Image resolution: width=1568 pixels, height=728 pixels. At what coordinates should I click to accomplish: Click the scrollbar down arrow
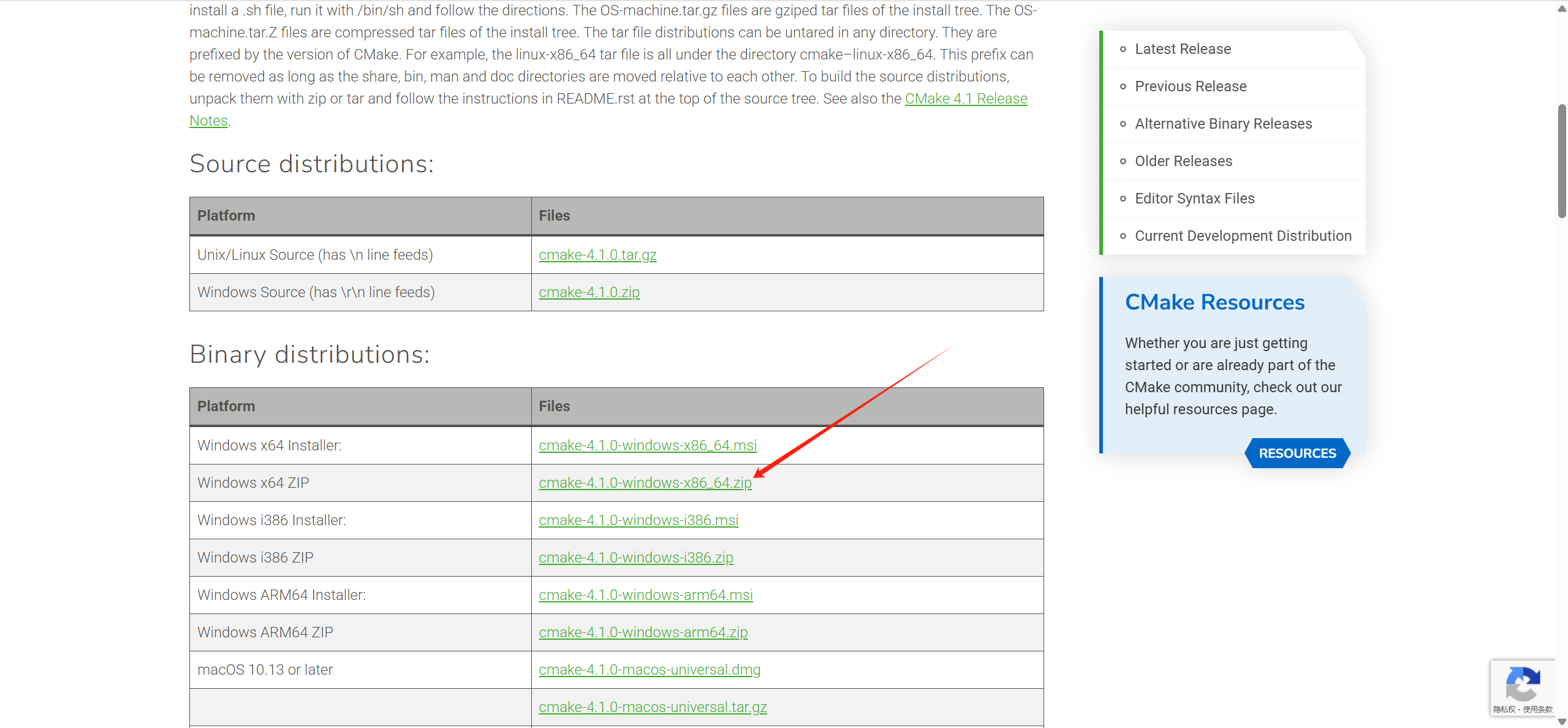pyautogui.click(x=1562, y=722)
